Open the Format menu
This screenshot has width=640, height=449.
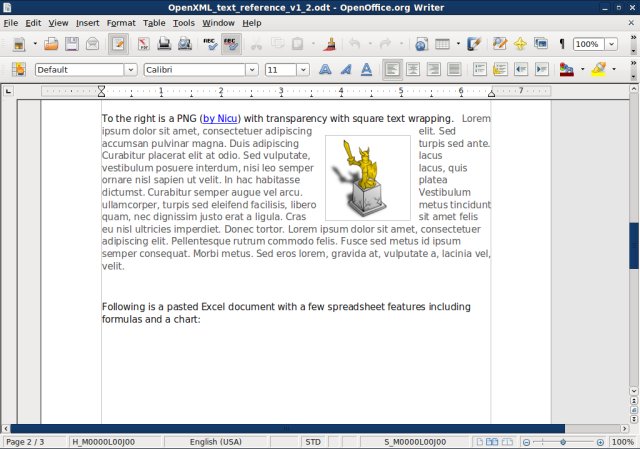pos(121,23)
